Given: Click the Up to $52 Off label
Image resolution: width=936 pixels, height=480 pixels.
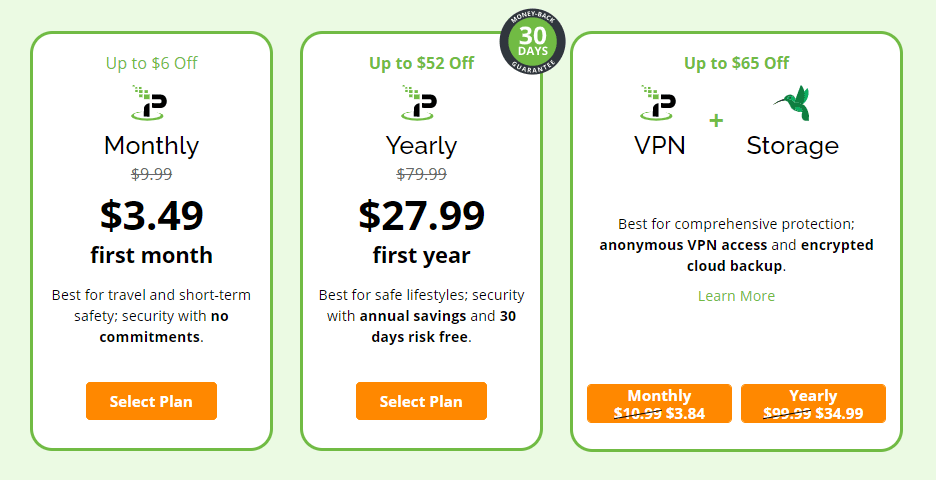Looking at the screenshot, I should coord(421,63).
